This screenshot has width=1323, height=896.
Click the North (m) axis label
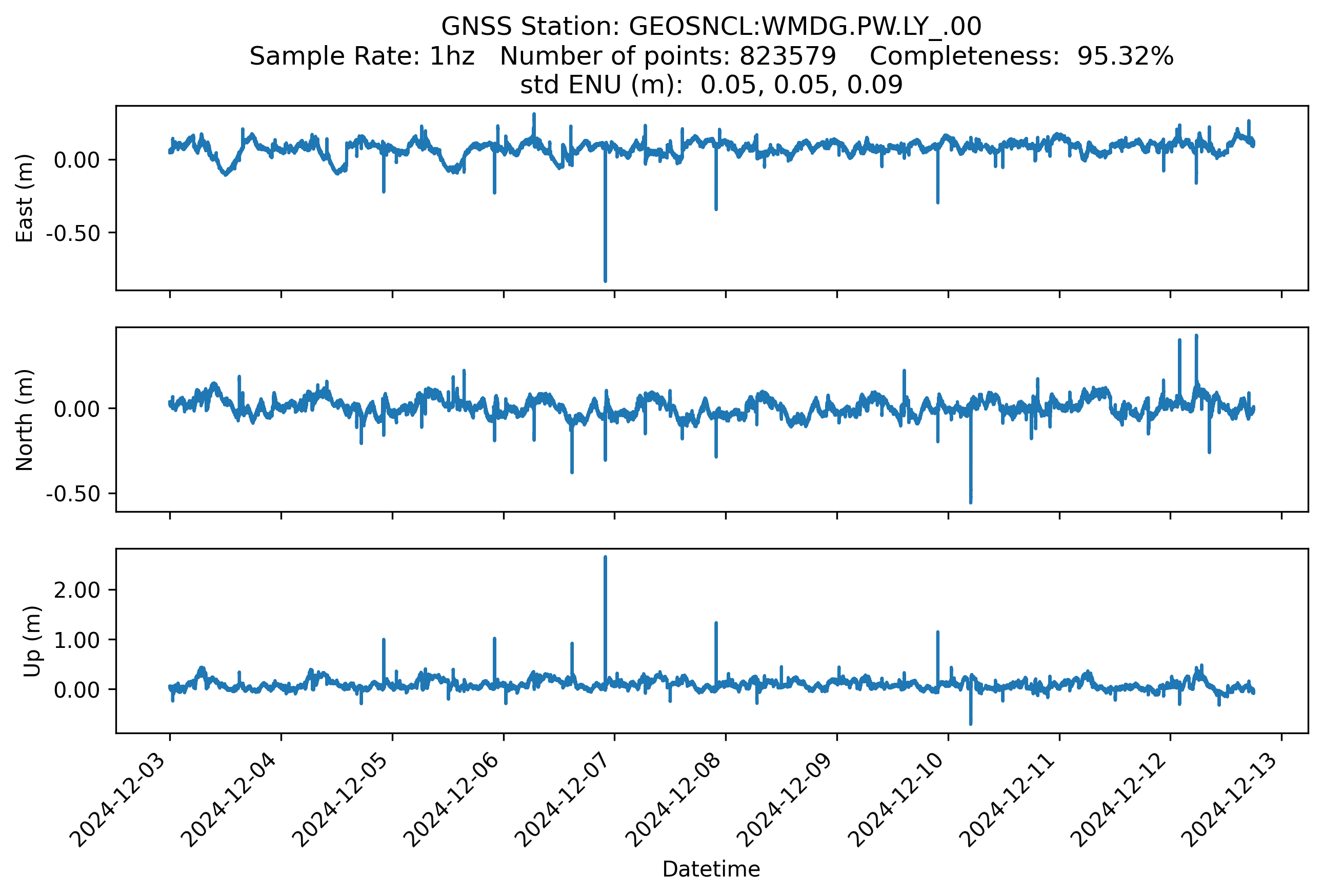pos(25,420)
